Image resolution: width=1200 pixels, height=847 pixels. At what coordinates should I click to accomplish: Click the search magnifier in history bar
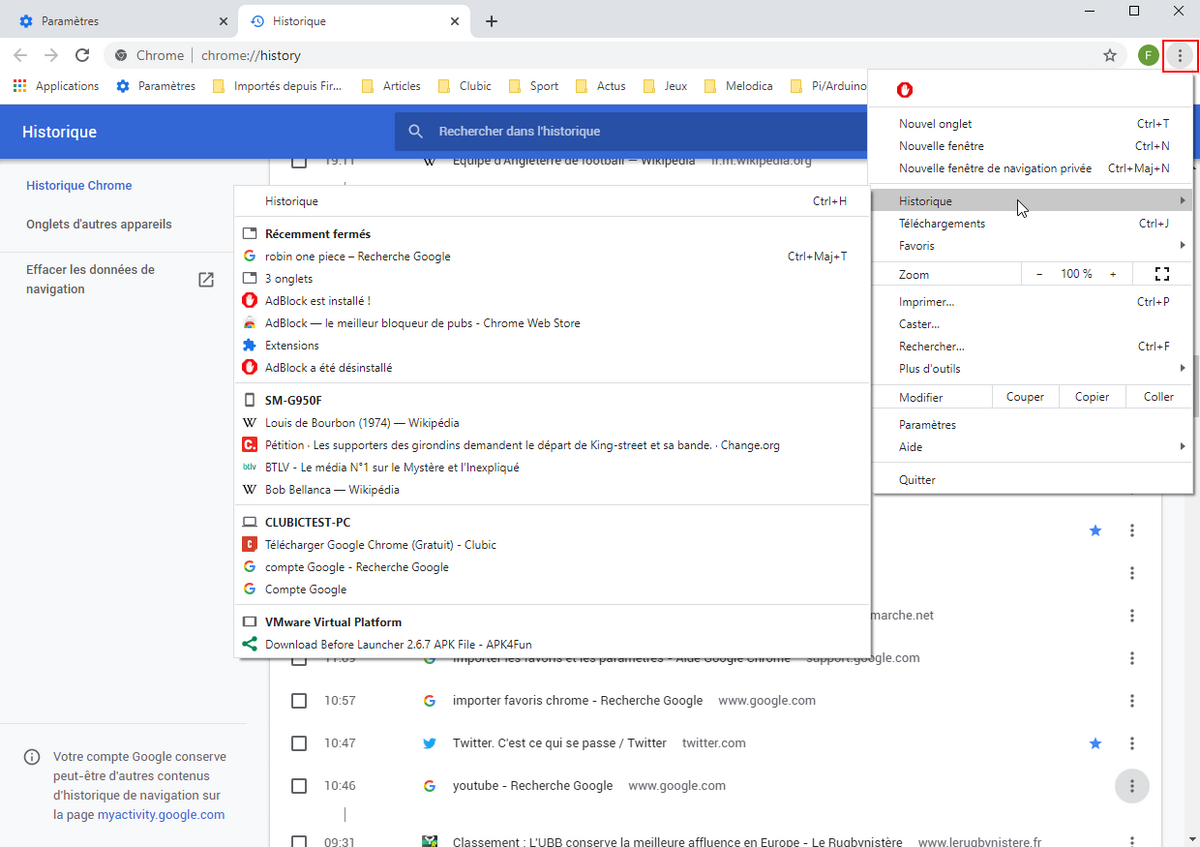pyautogui.click(x=416, y=131)
